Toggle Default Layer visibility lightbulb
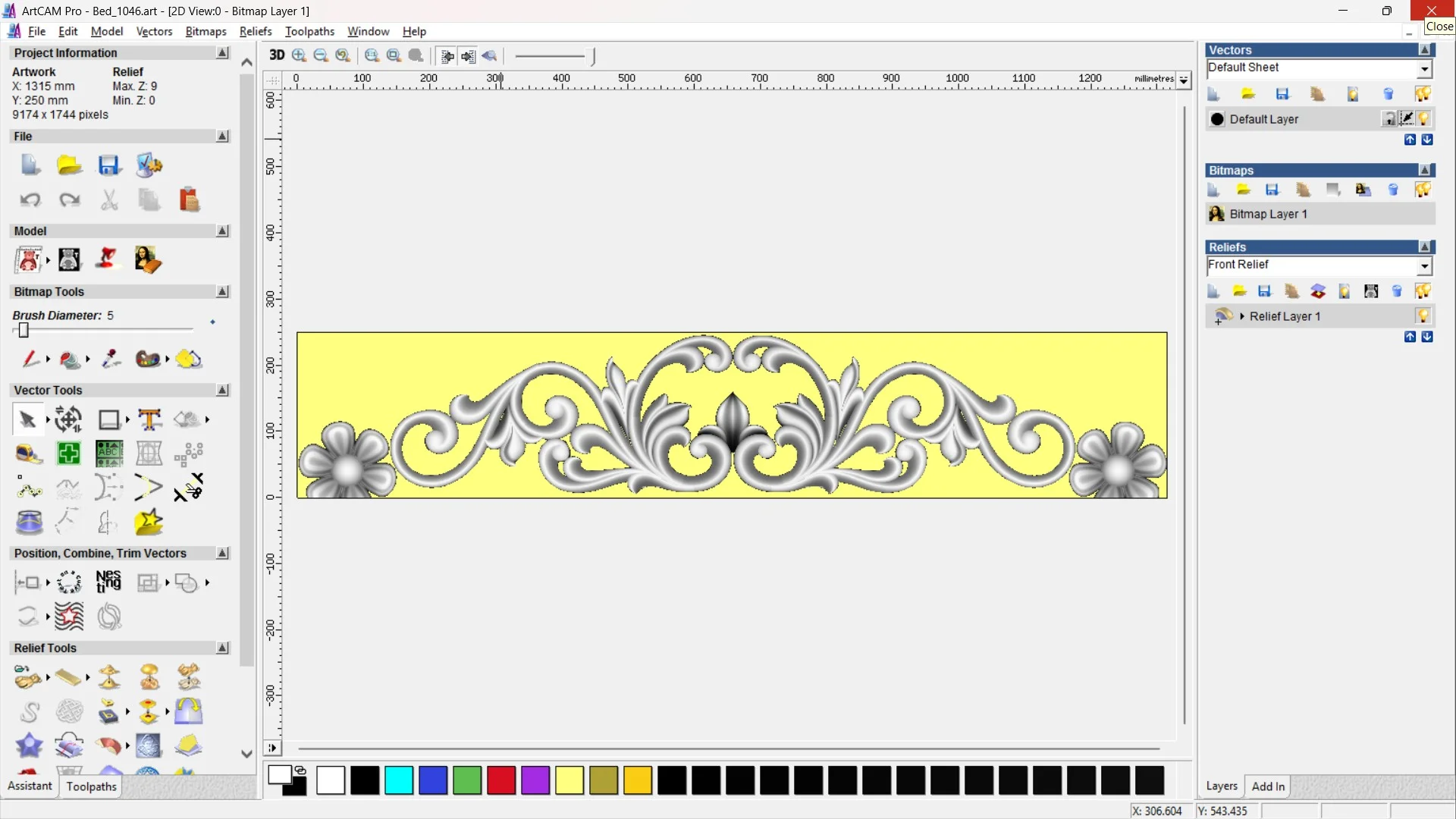 coord(1423,119)
